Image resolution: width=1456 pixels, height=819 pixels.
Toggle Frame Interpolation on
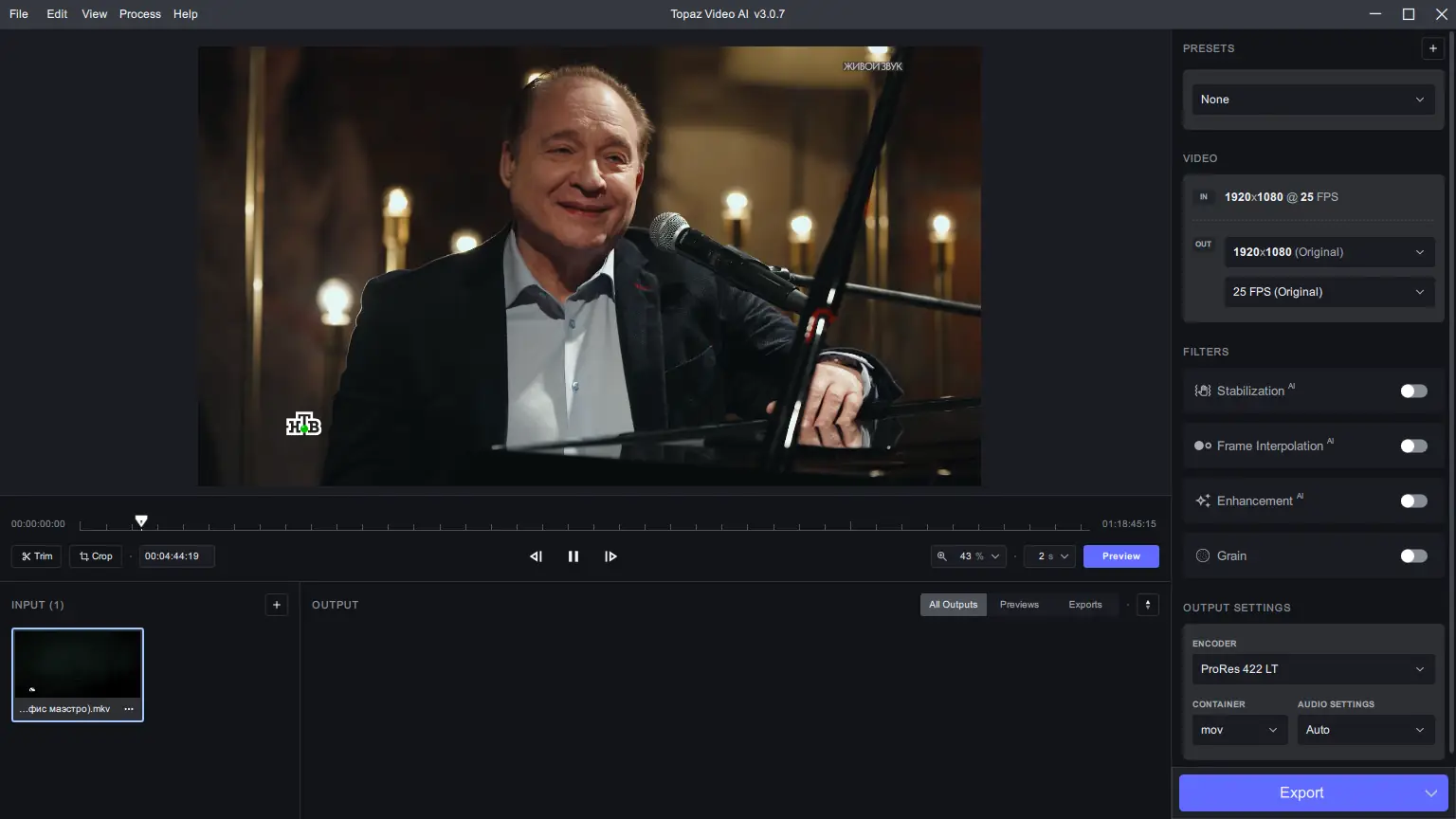(x=1413, y=446)
